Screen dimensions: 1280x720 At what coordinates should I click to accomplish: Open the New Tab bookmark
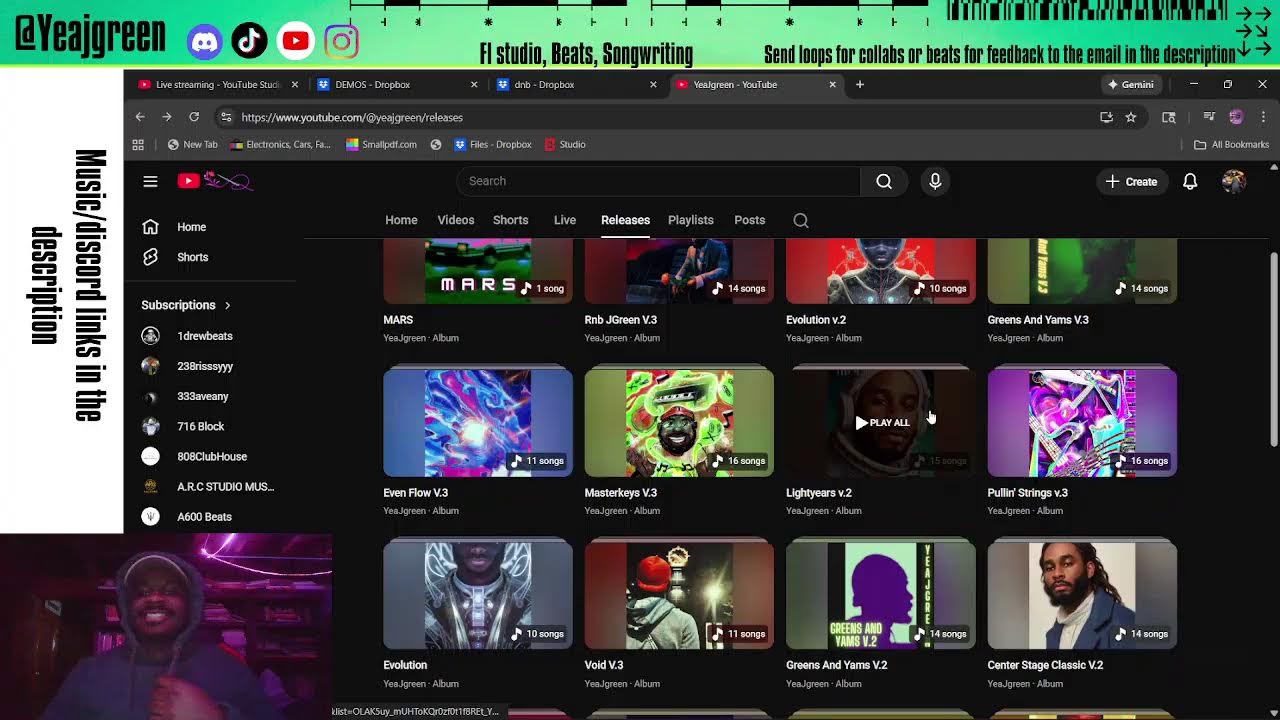[x=192, y=144]
